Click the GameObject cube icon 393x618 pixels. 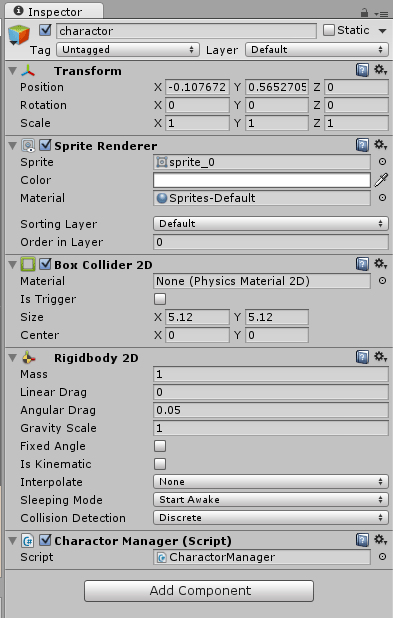coord(19,35)
